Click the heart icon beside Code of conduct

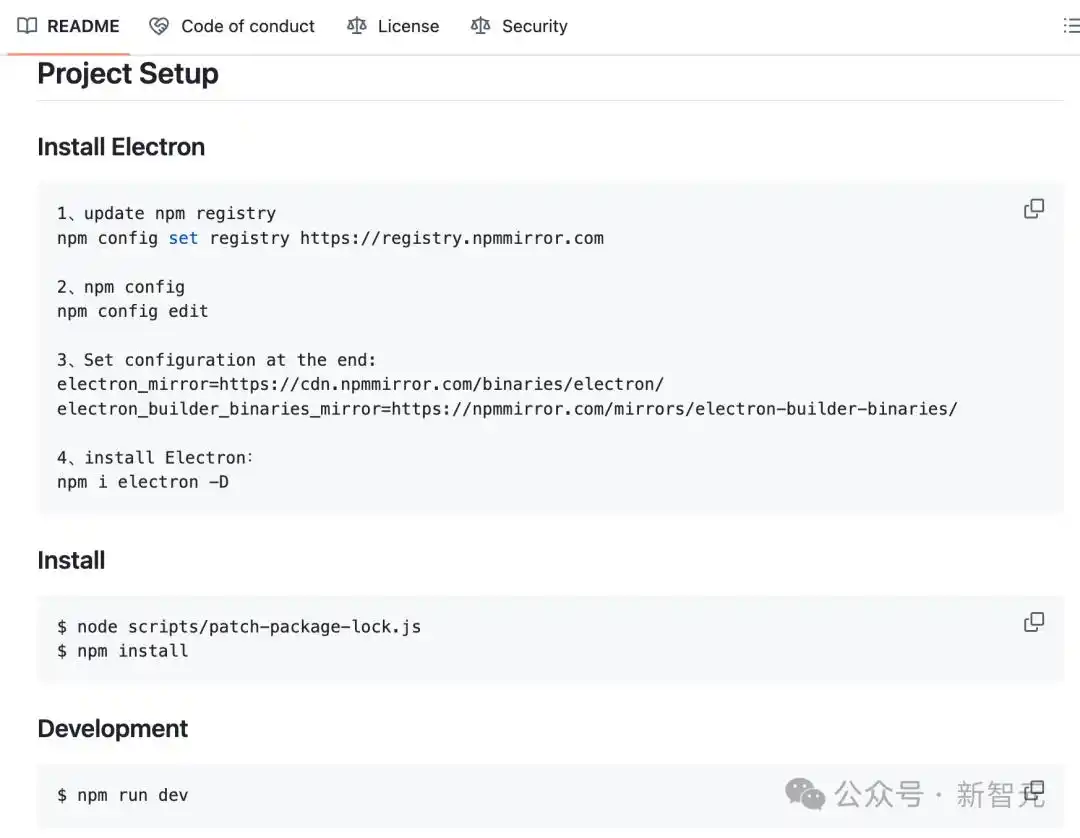(159, 26)
